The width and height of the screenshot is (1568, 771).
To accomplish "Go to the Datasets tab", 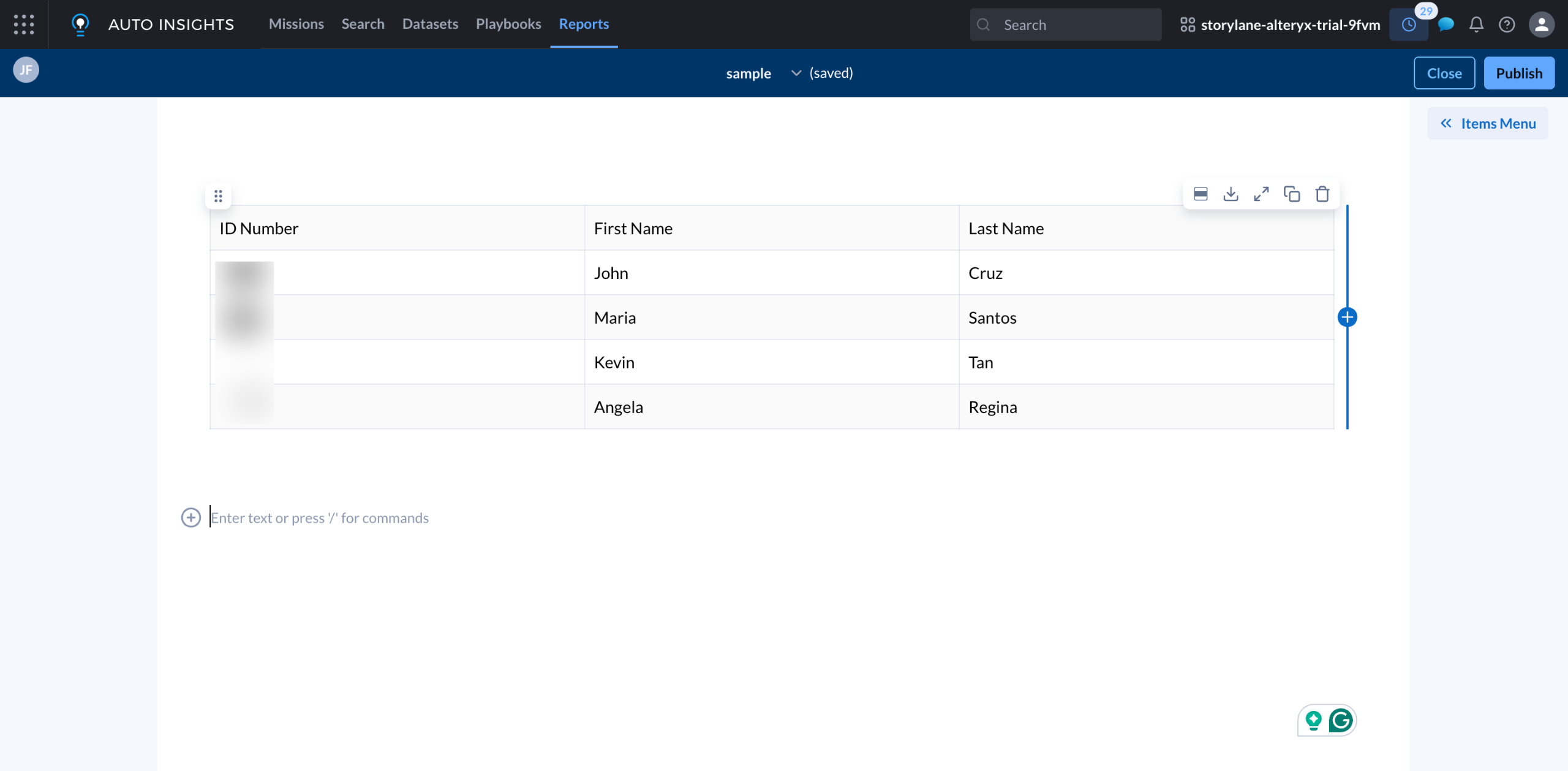I will (430, 24).
